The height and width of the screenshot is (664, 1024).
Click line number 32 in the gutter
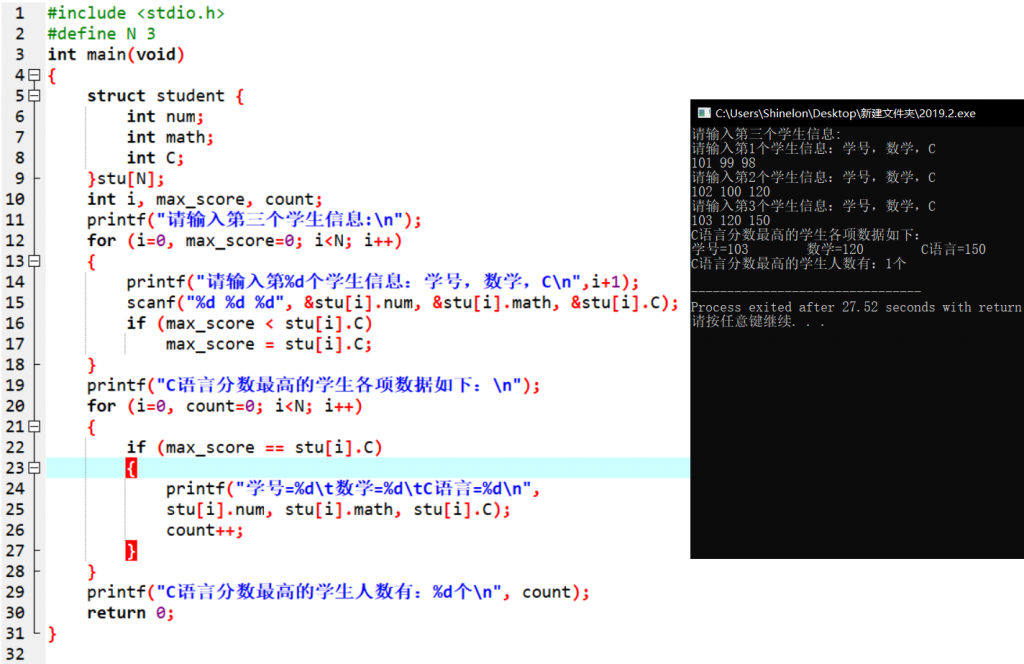(x=15, y=654)
